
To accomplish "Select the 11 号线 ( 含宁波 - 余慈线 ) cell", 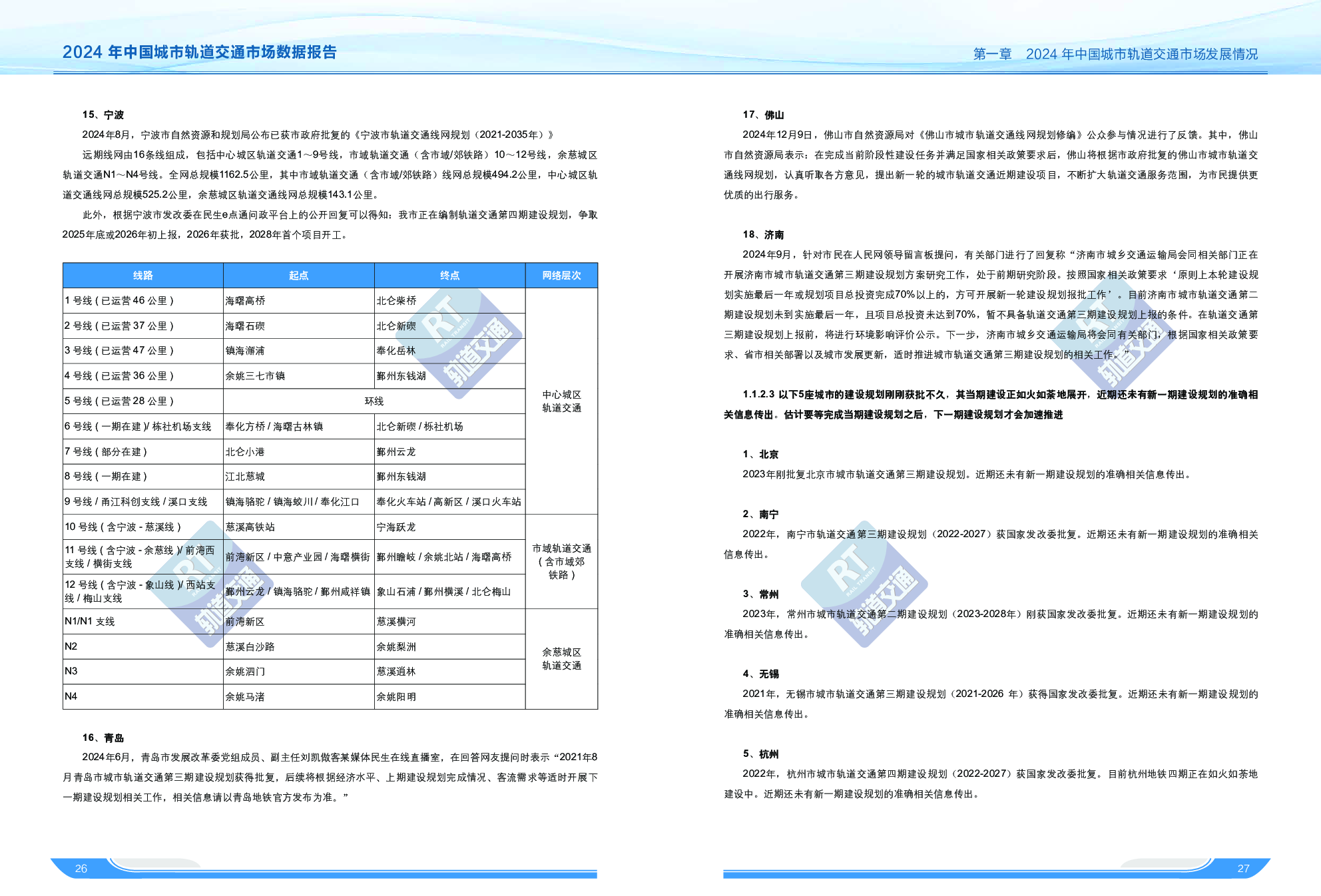I will pyautogui.click(x=143, y=557).
